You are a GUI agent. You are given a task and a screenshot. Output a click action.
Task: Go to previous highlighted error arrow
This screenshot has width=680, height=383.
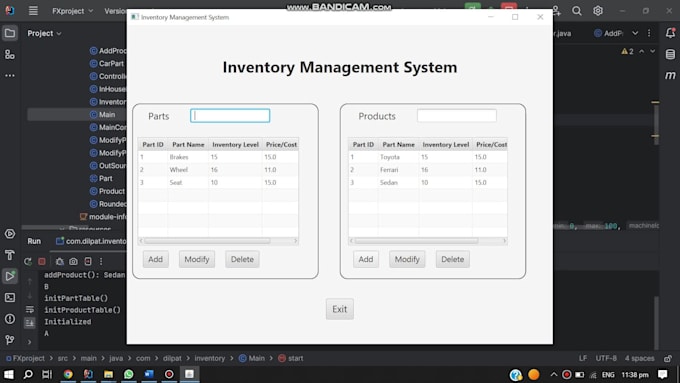[642, 51]
